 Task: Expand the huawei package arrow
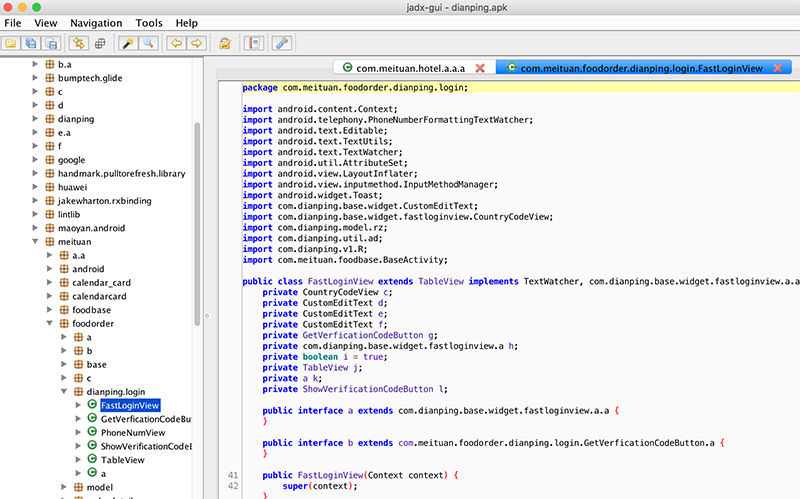pyautogui.click(x=35, y=187)
